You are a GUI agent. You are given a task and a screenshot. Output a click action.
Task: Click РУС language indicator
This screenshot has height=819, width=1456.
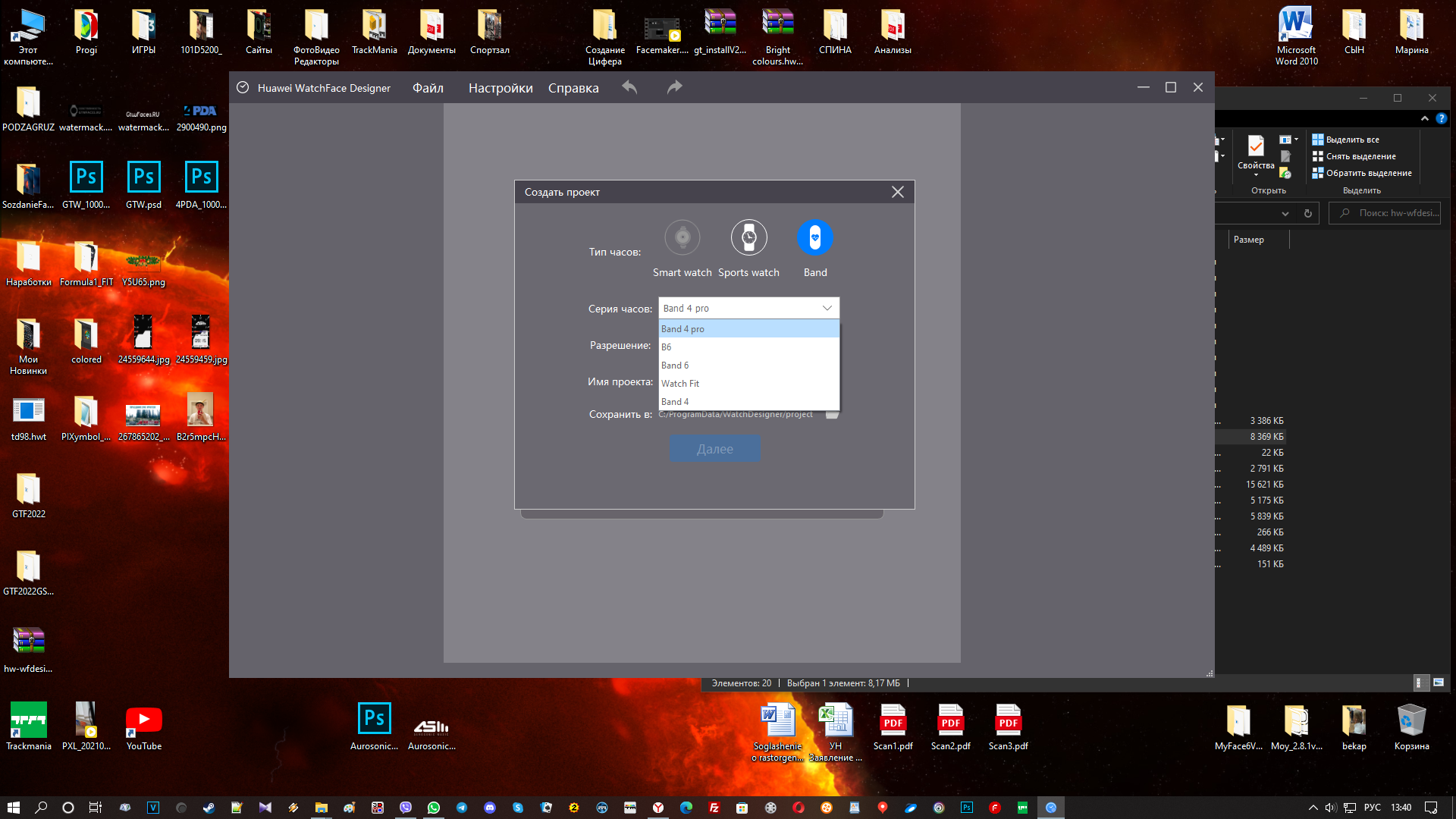point(1373,808)
